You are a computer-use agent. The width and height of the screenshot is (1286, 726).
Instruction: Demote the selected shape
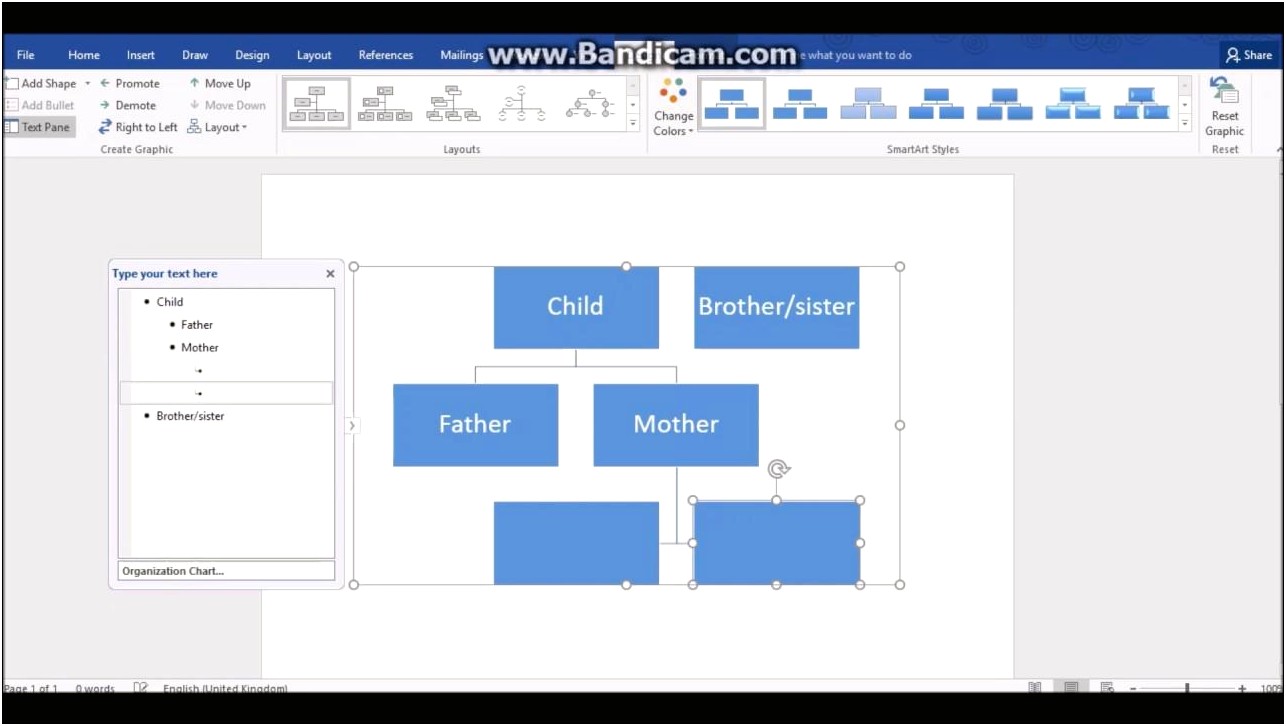[128, 105]
